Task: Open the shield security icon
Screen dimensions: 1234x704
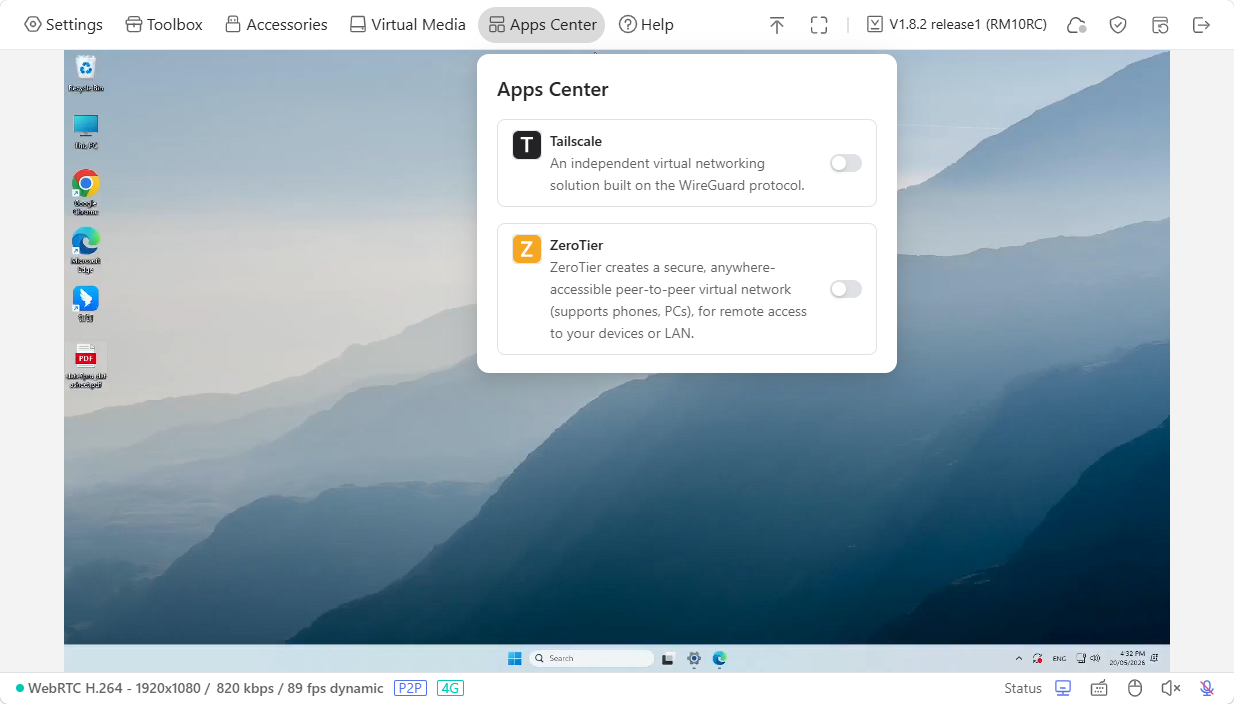Action: [1118, 25]
